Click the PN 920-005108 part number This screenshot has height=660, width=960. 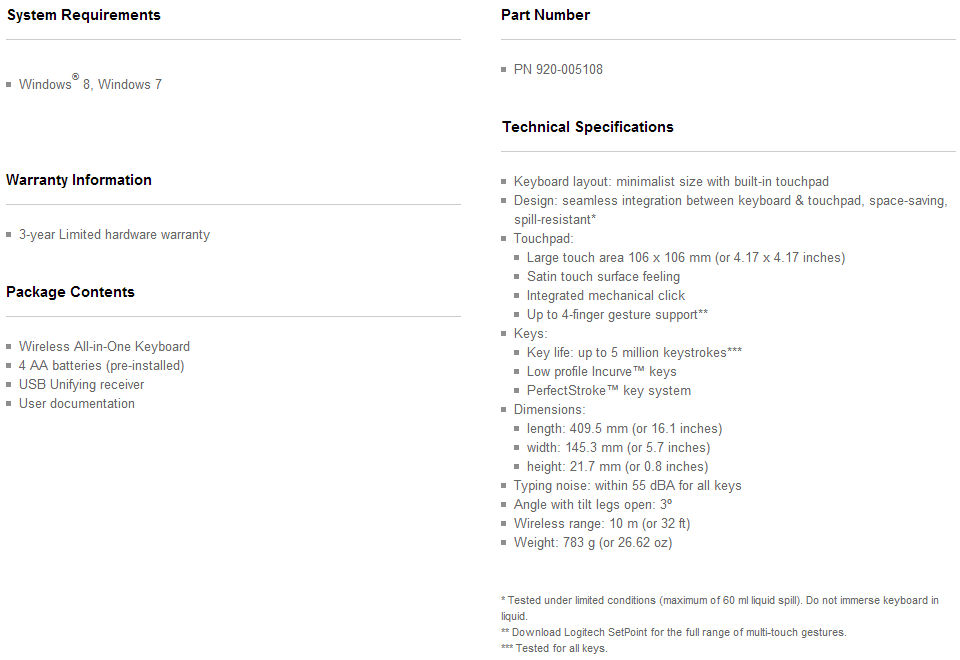pyautogui.click(x=558, y=70)
